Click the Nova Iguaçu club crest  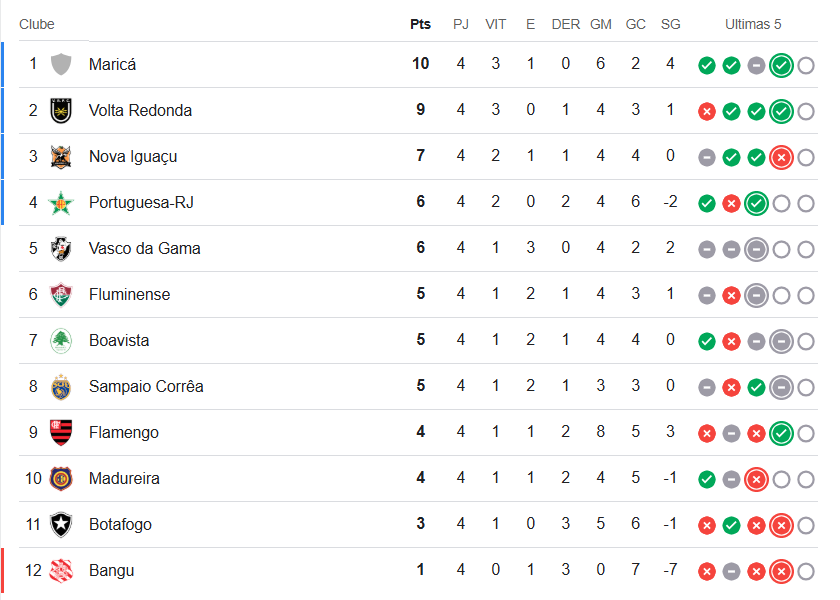[x=61, y=156]
